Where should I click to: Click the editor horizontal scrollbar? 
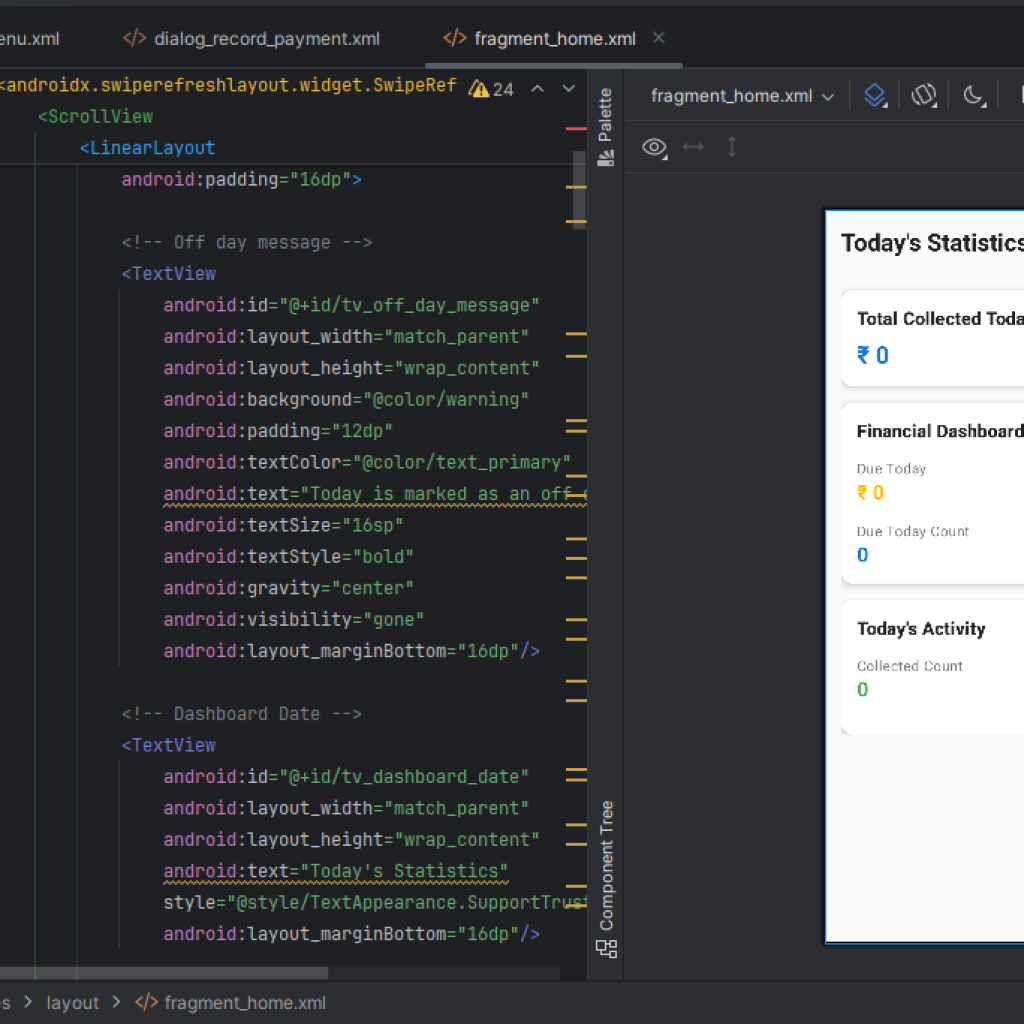pos(164,972)
